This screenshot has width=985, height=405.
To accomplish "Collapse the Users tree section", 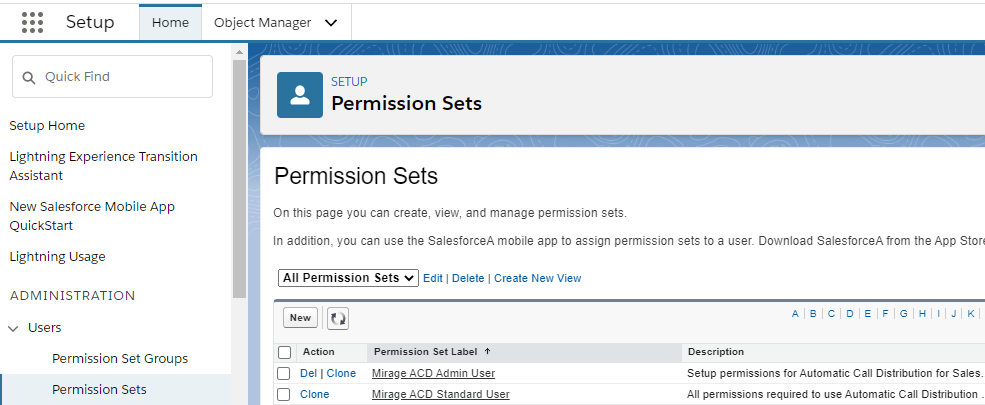I will tap(13, 328).
